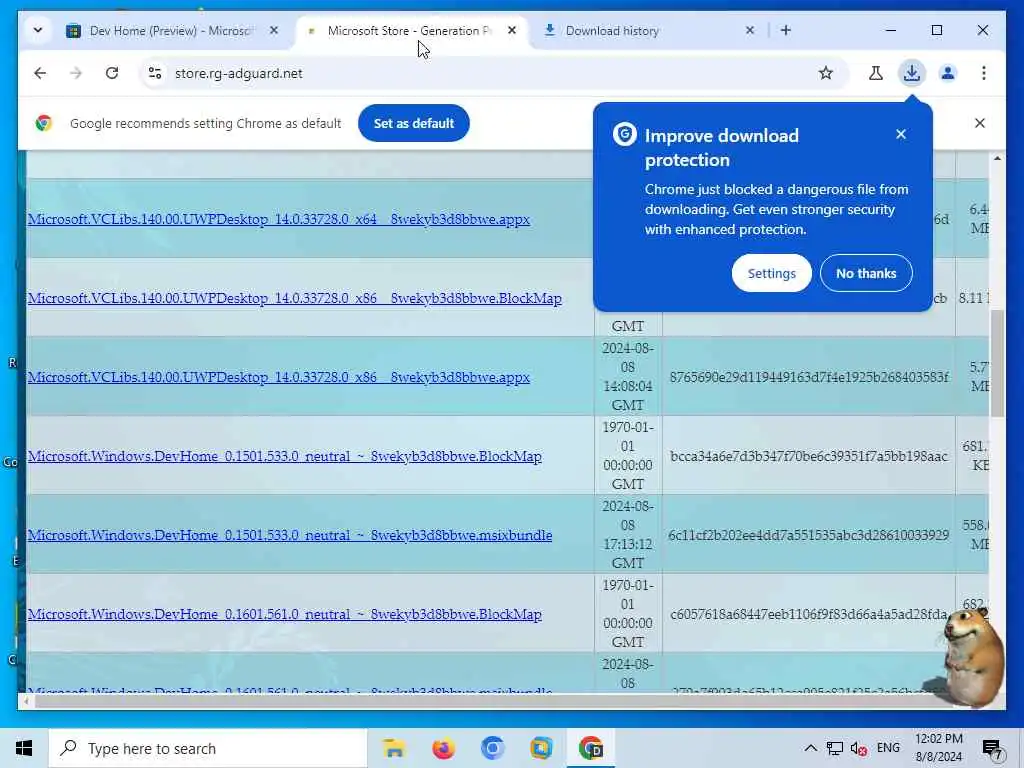The image size is (1024, 768).
Task: Click the taskbar search box
Action: click(208, 748)
